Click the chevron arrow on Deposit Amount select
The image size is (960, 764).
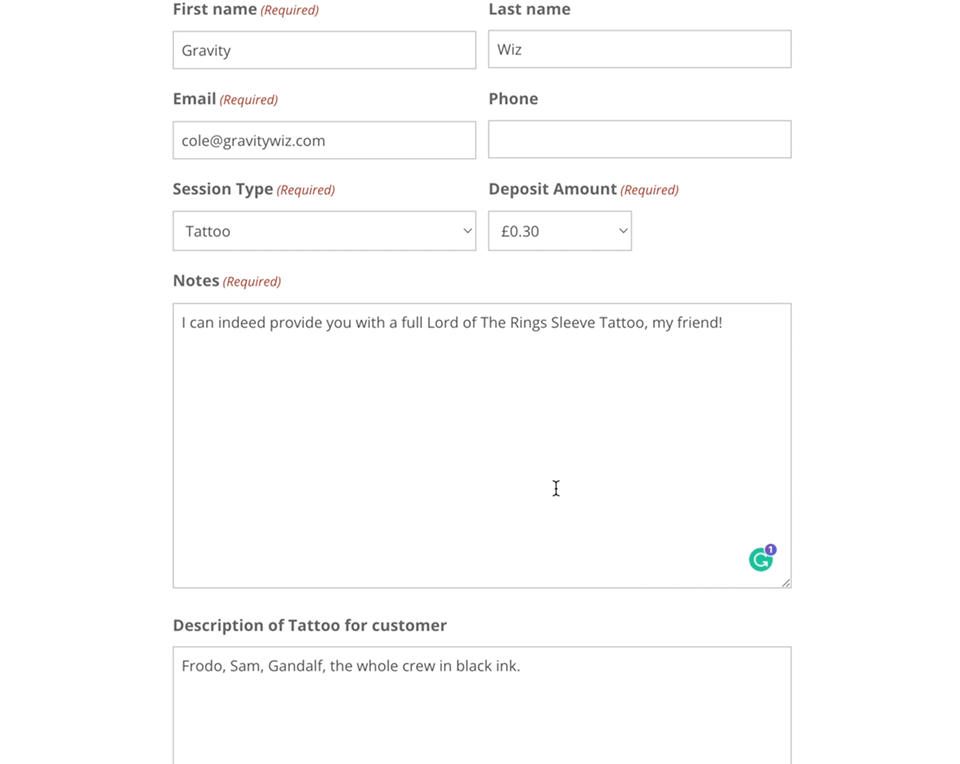(x=623, y=231)
